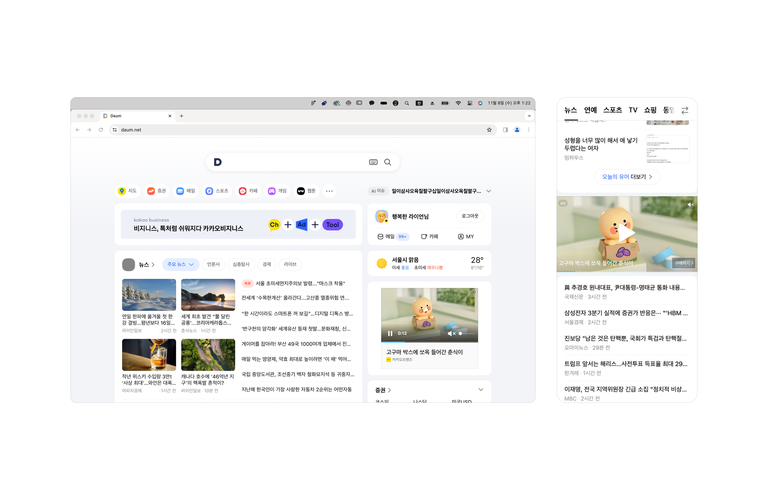Select the 심층탐사 news tab
The height and width of the screenshot is (500, 768).
(x=241, y=264)
